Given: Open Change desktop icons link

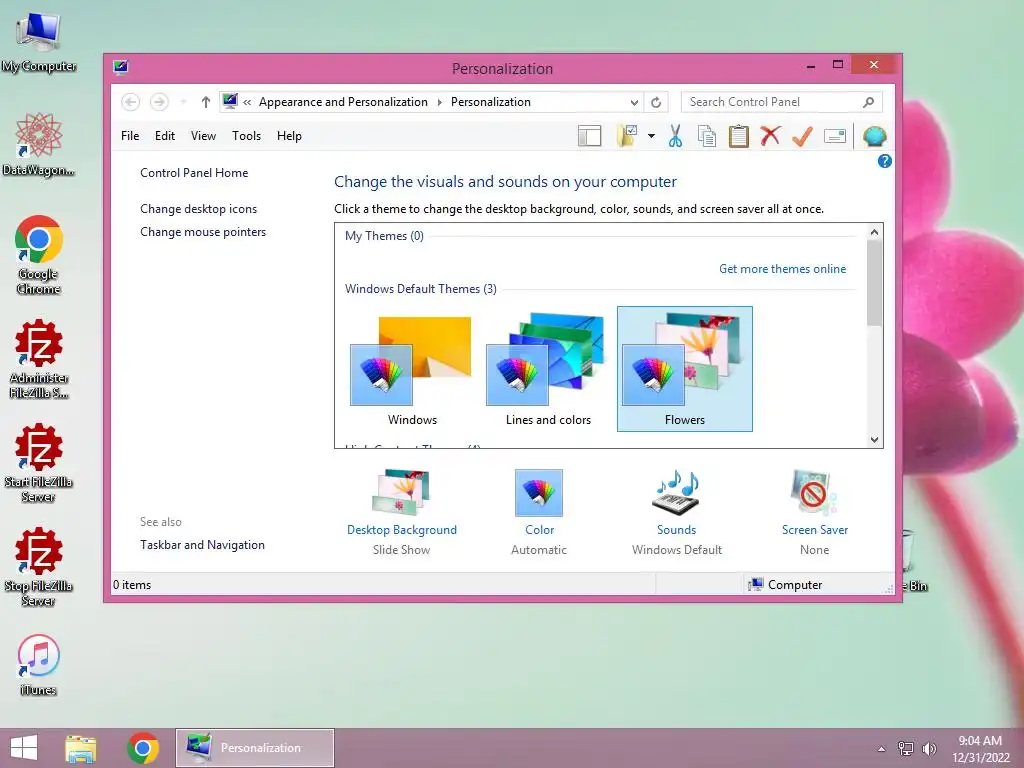Looking at the screenshot, I should coord(199,209).
